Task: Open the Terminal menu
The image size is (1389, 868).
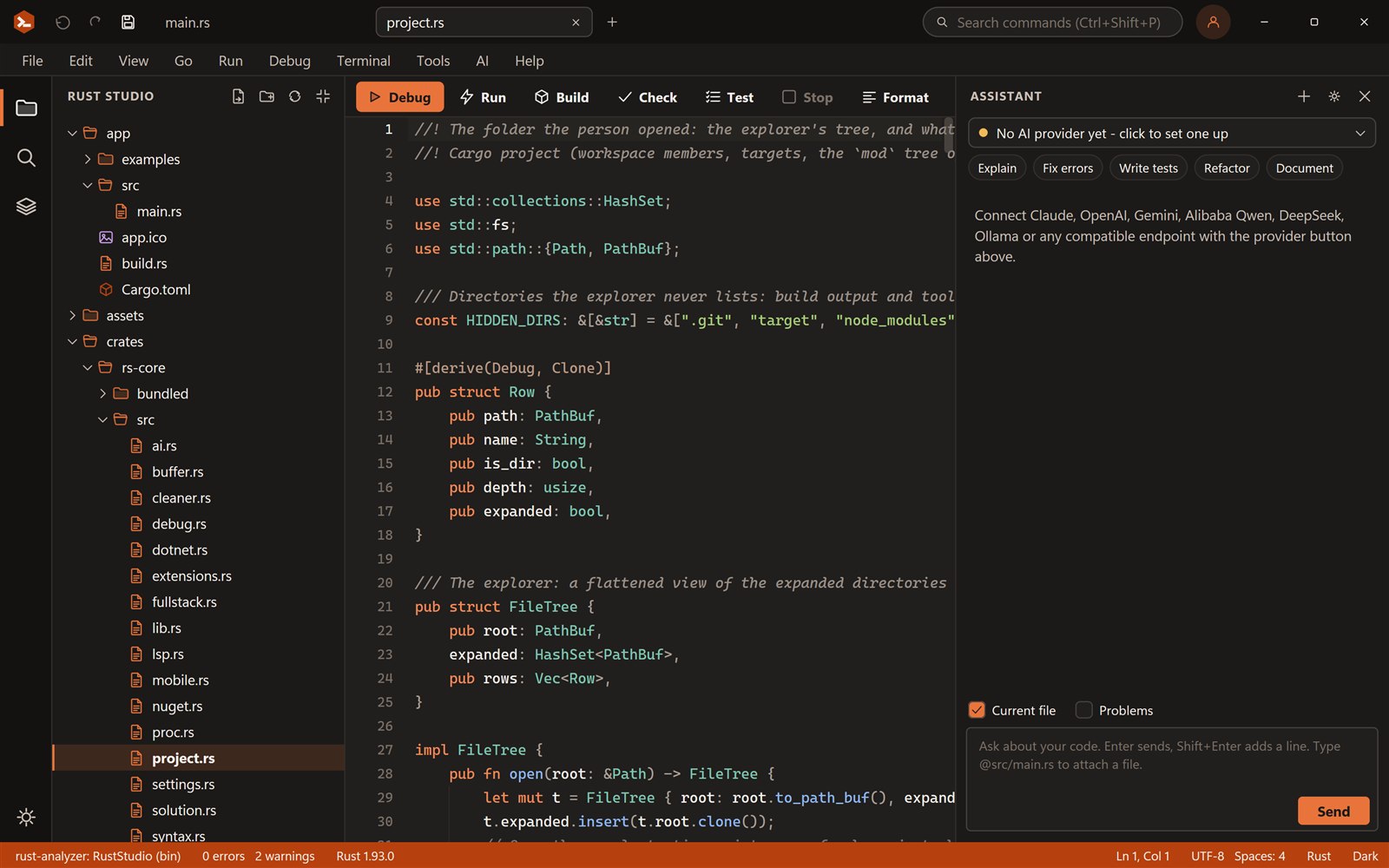Action: pos(363,61)
